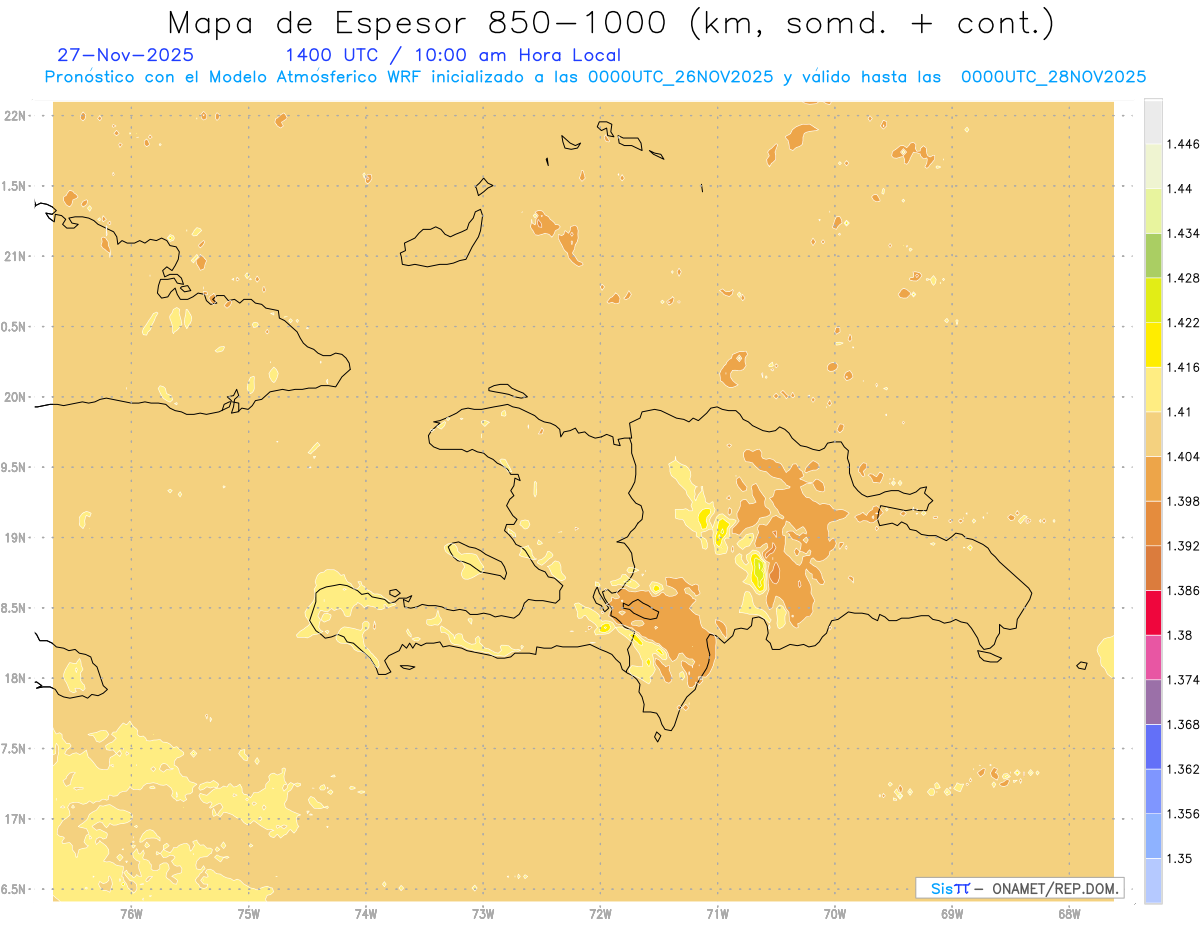Click the 1.362 value on the color scale

tap(1183, 769)
